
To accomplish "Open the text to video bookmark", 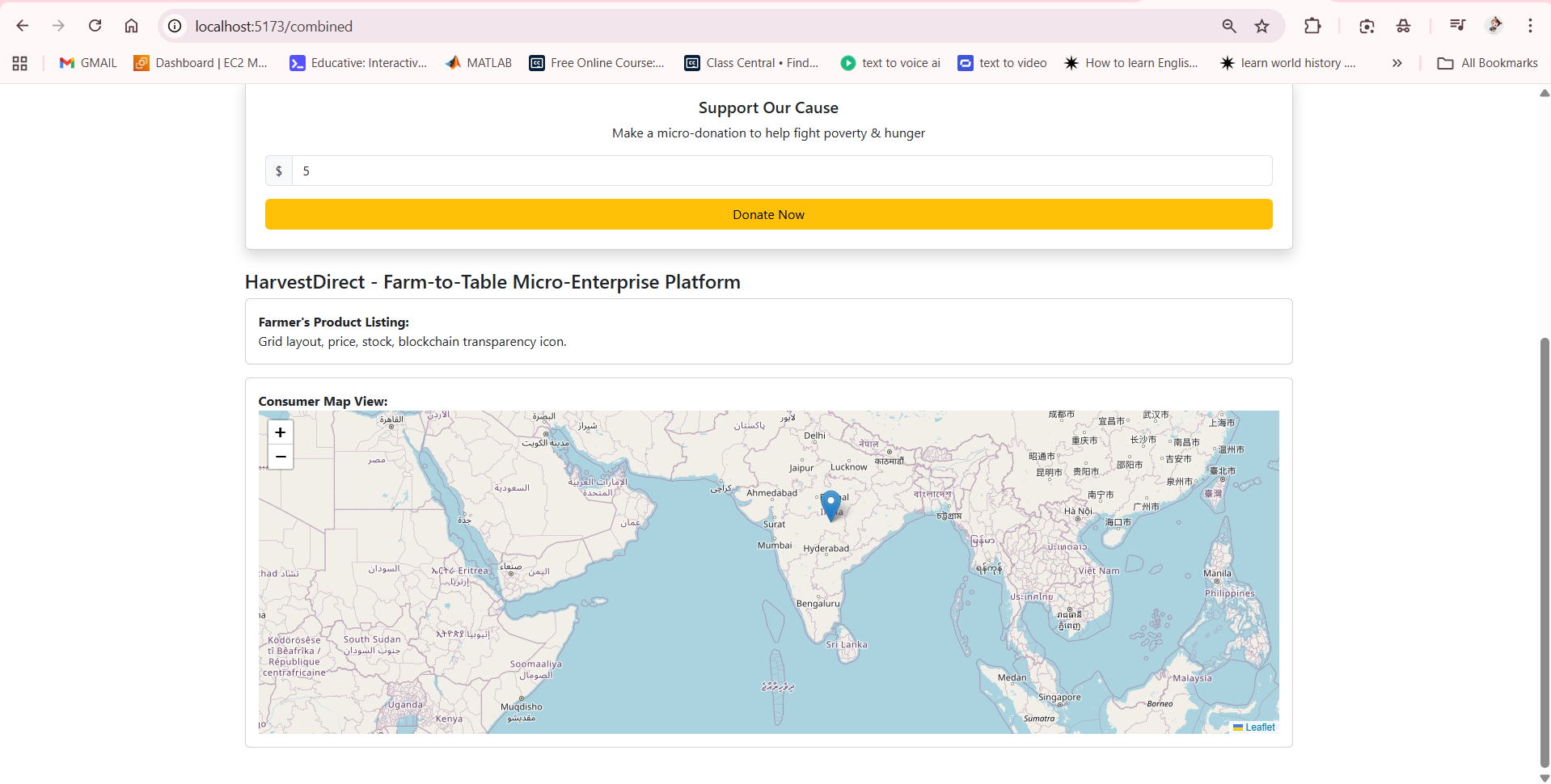I will click(x=1002, y=63).
